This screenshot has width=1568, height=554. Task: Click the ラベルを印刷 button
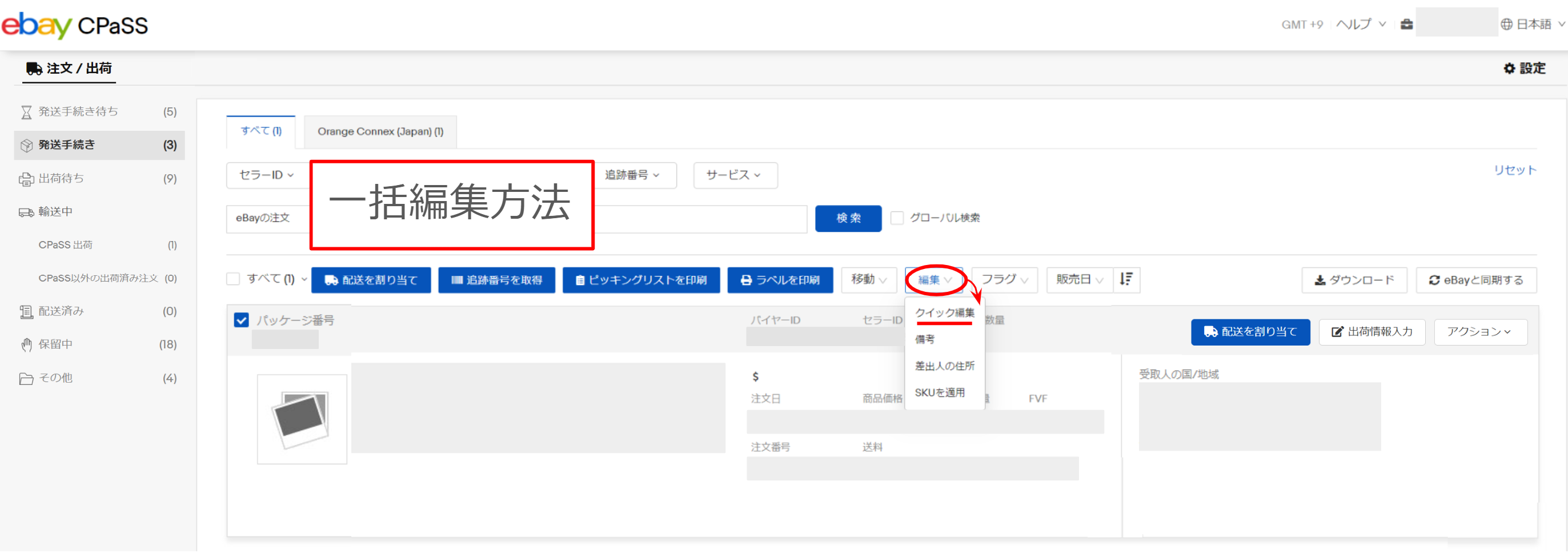coord(780,280)
